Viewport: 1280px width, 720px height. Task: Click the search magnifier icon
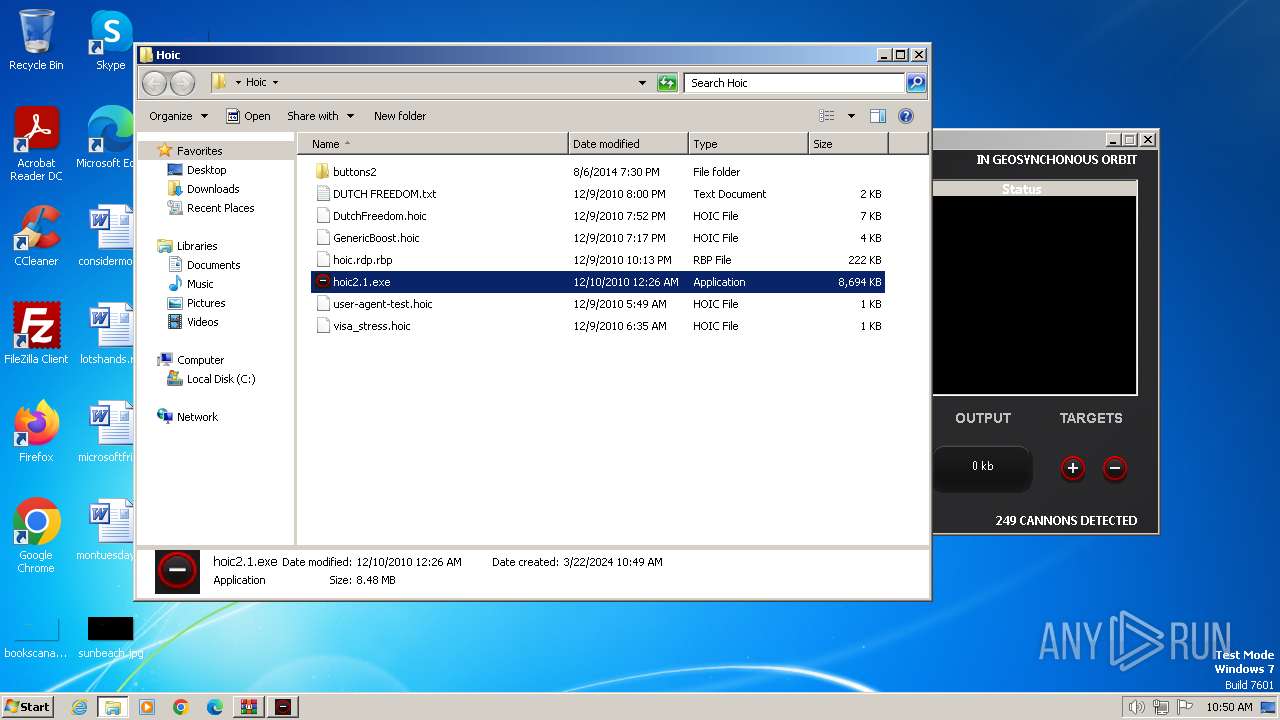pos(915,83)
